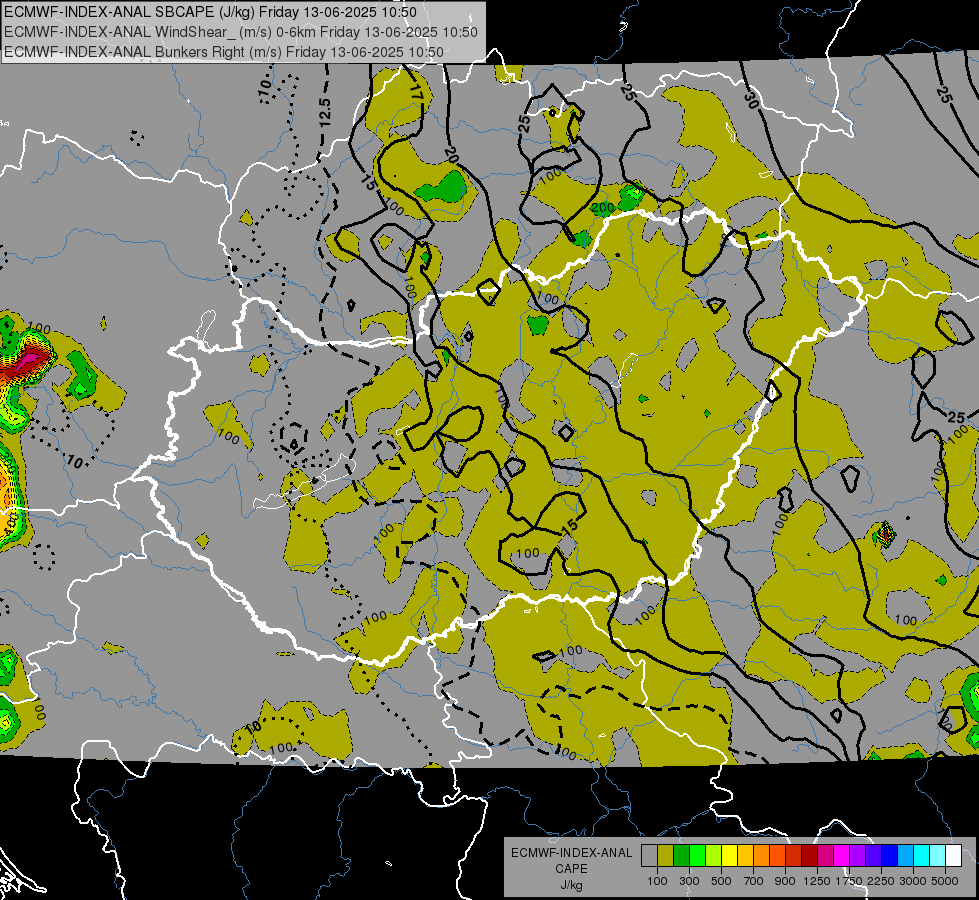
Task: Click the 17 contour label near the top
Action: (x=416, y=92)
